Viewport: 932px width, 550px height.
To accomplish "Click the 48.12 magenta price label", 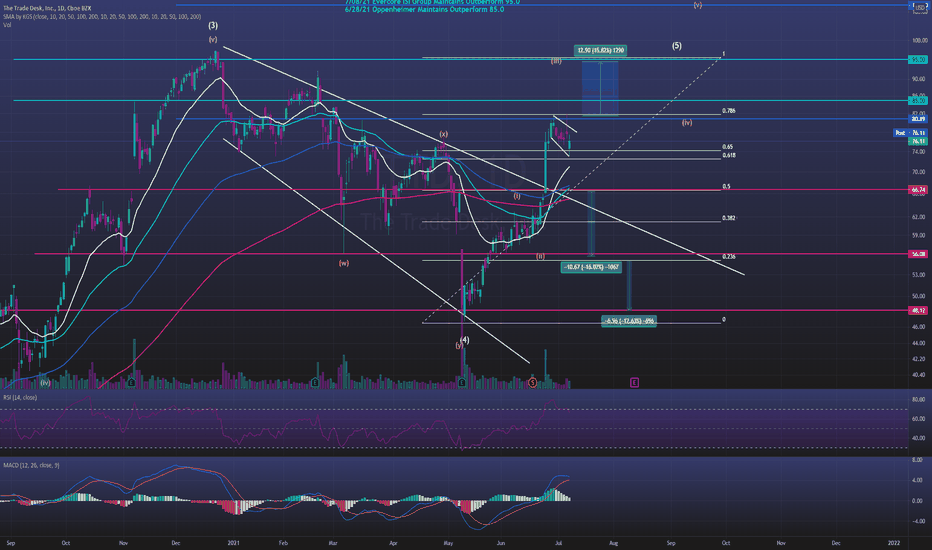I will tap(918, 310).
